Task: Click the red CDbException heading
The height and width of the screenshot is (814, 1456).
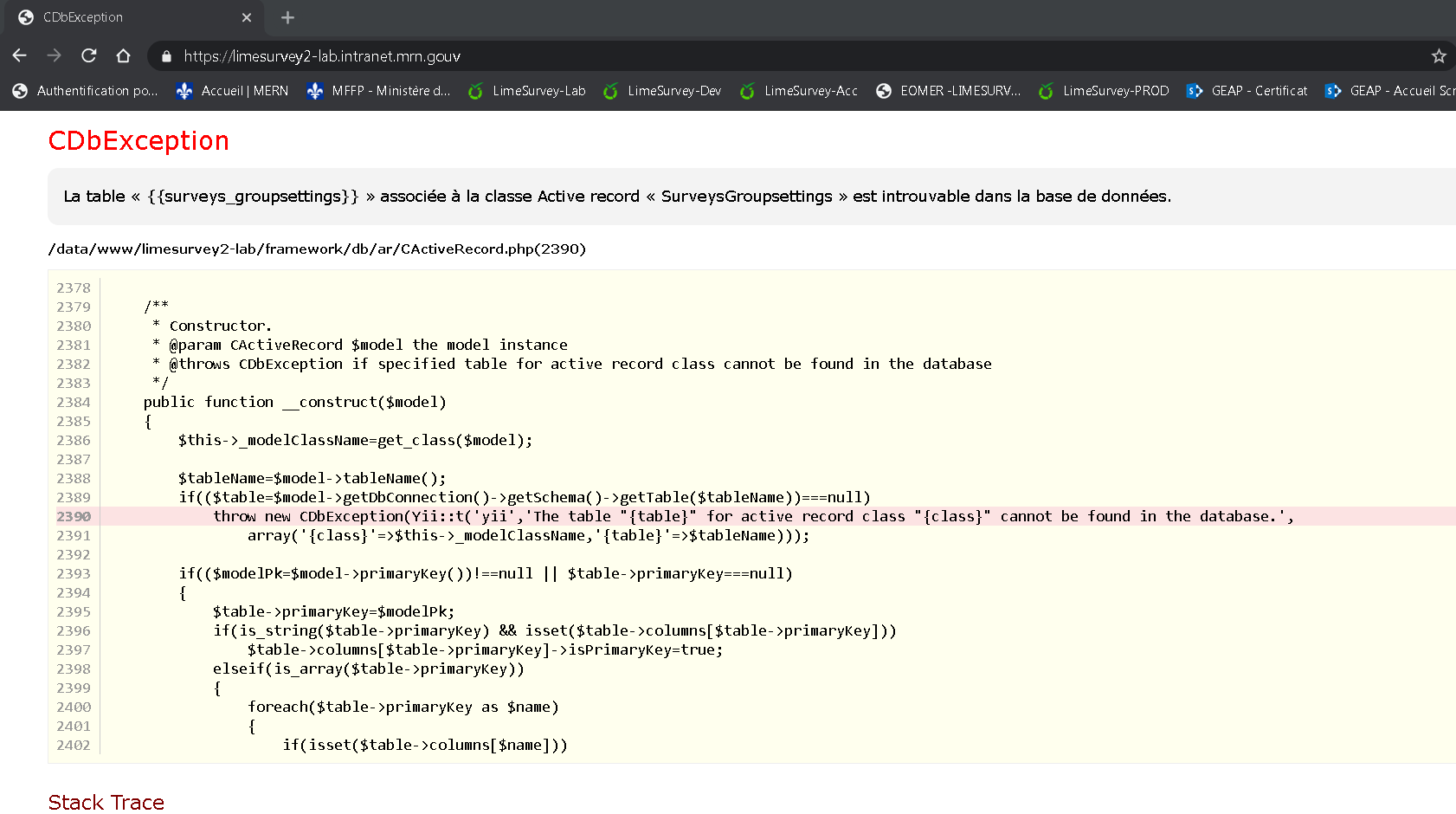Action: pos(139,140)
